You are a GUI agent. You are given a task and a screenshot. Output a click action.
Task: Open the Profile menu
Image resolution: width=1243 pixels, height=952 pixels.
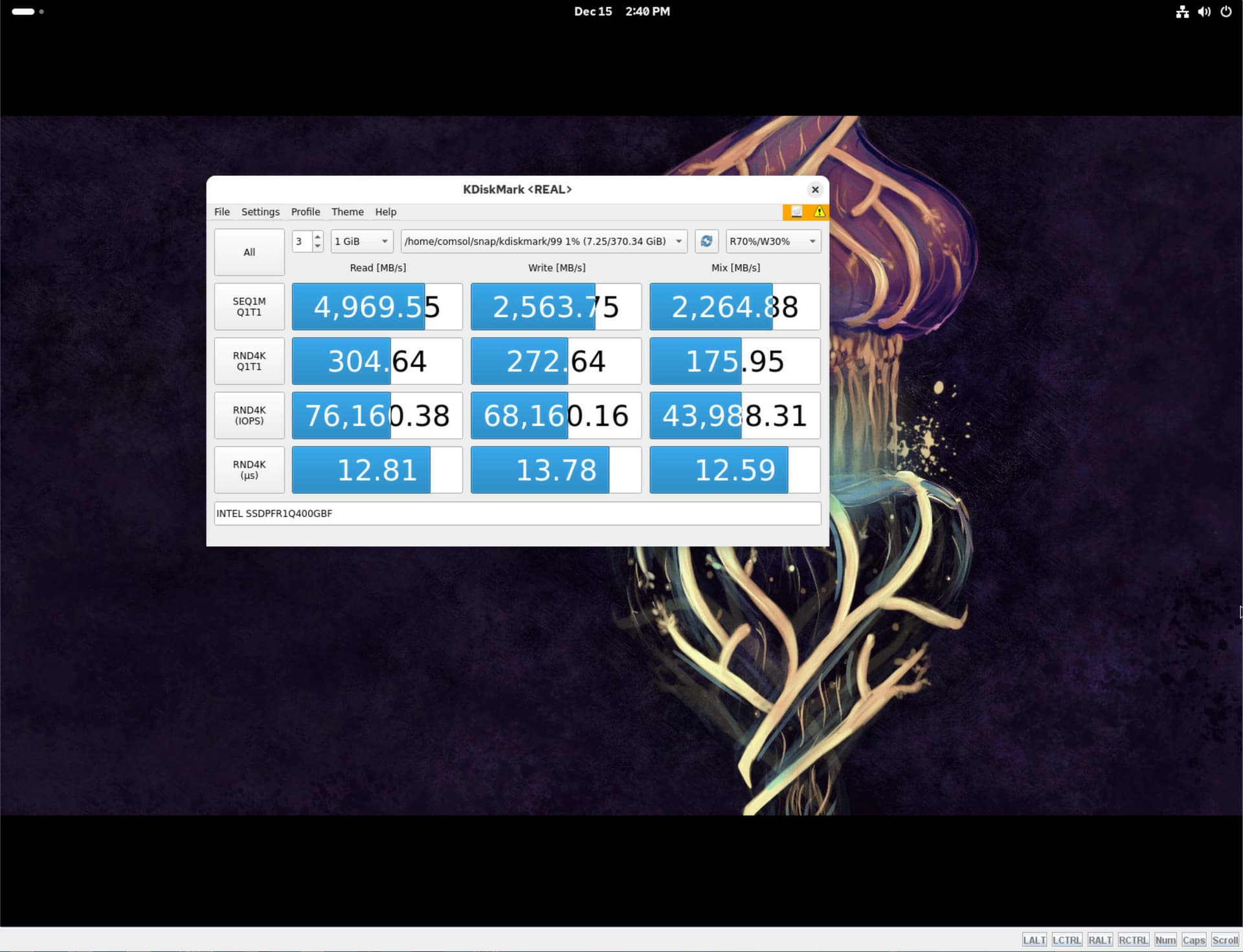305,212
